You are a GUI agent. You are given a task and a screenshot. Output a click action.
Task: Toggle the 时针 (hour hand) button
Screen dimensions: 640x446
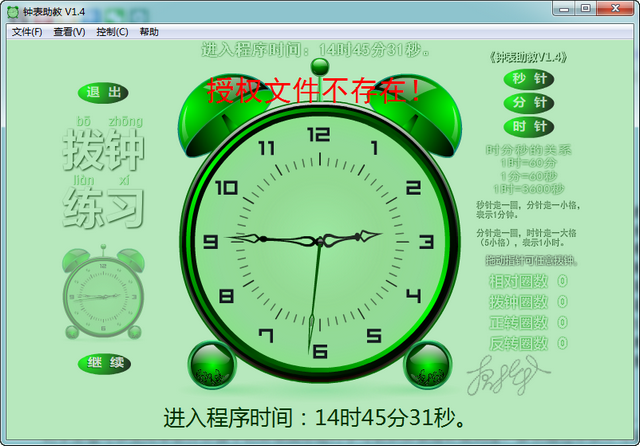tap(529, 127)
